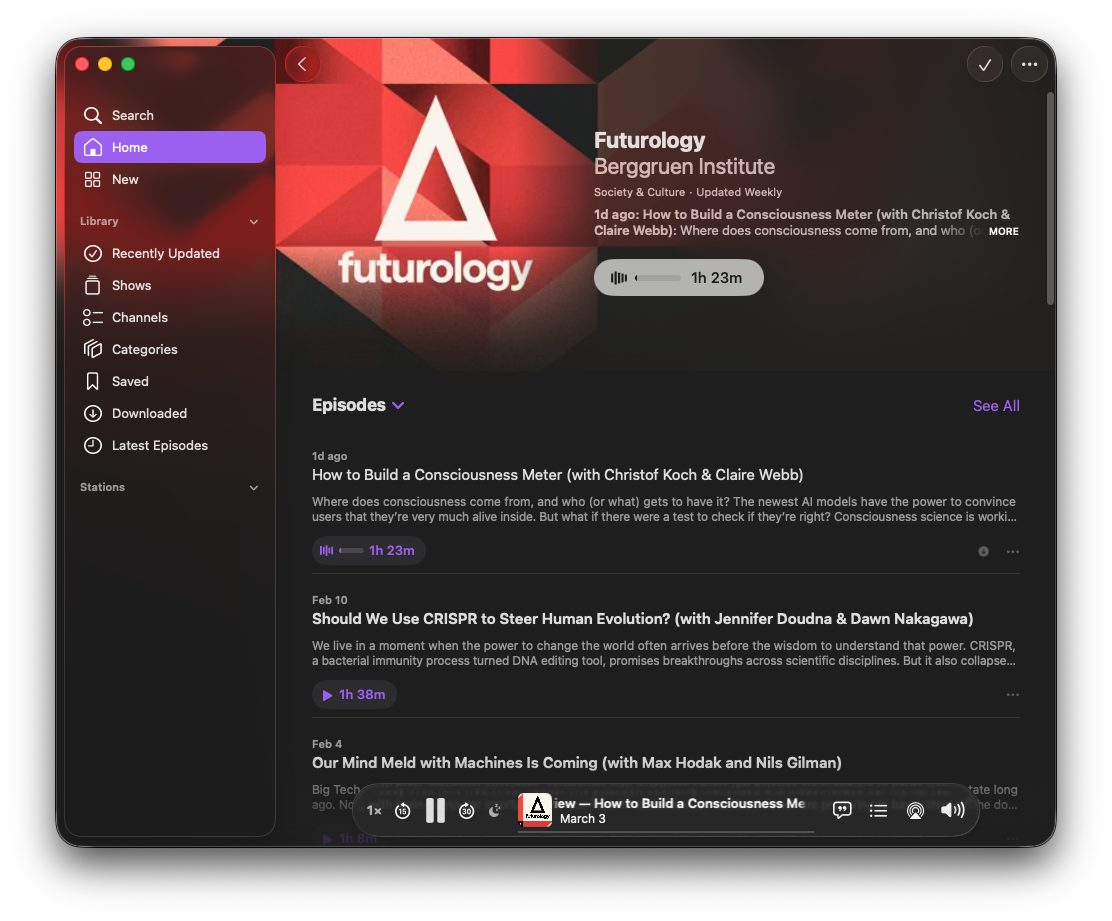1112x921 pixels.
Task: Expand show description with MORE
Action: tap(1003, 231)
